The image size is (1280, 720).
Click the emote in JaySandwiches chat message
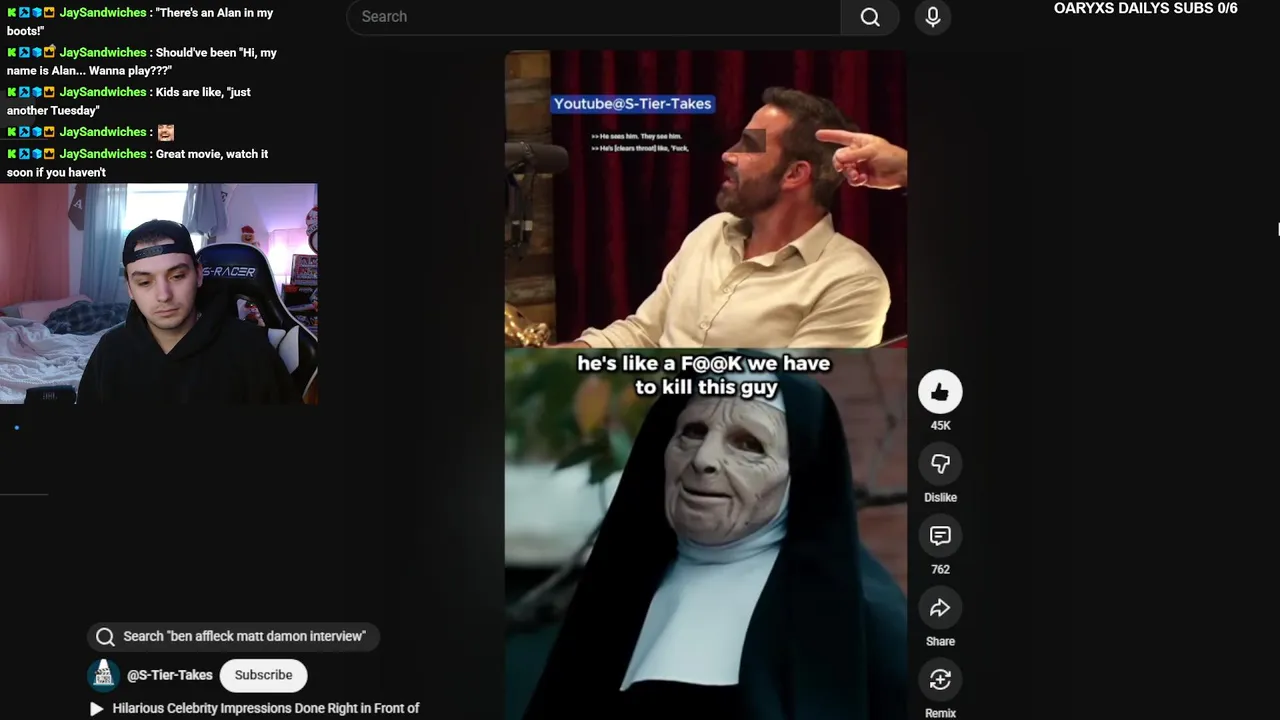pyautogui.click(x=165, y=132)
